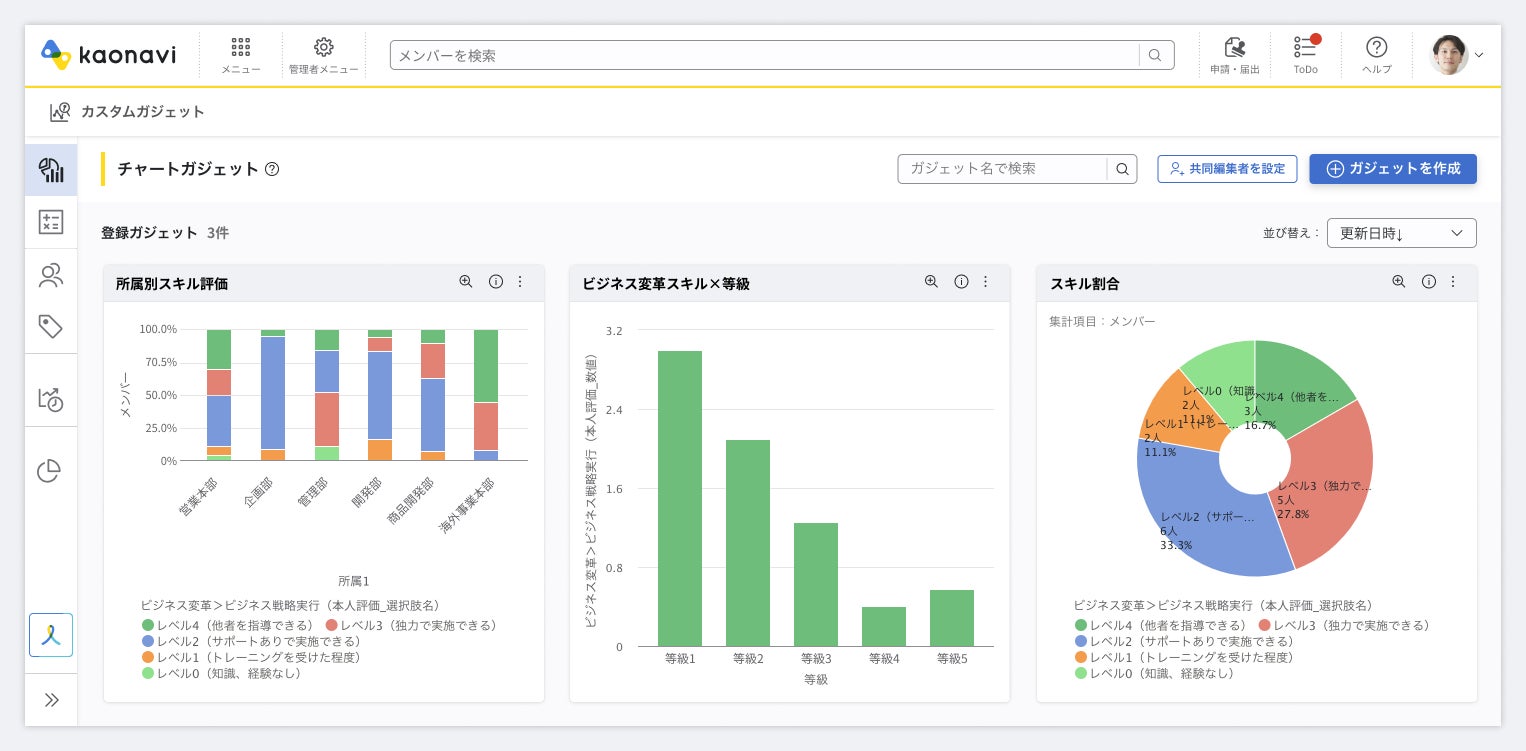Click the 等級5 bar in the chart
This screenshot has width=1526, height=751.
(x=952, y=618)
